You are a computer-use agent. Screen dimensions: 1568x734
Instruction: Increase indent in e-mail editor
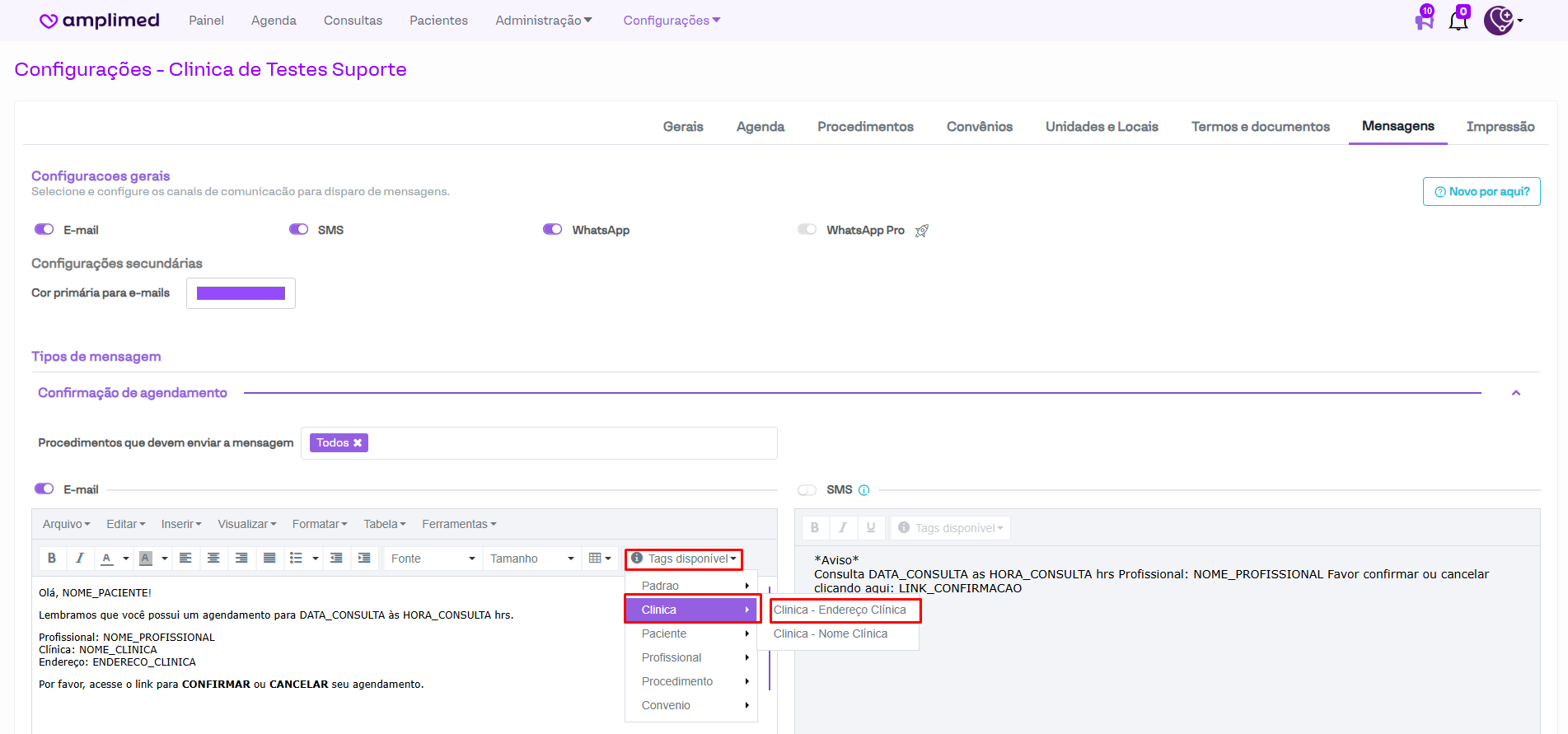pyautogui.click(x=364, y=559)
